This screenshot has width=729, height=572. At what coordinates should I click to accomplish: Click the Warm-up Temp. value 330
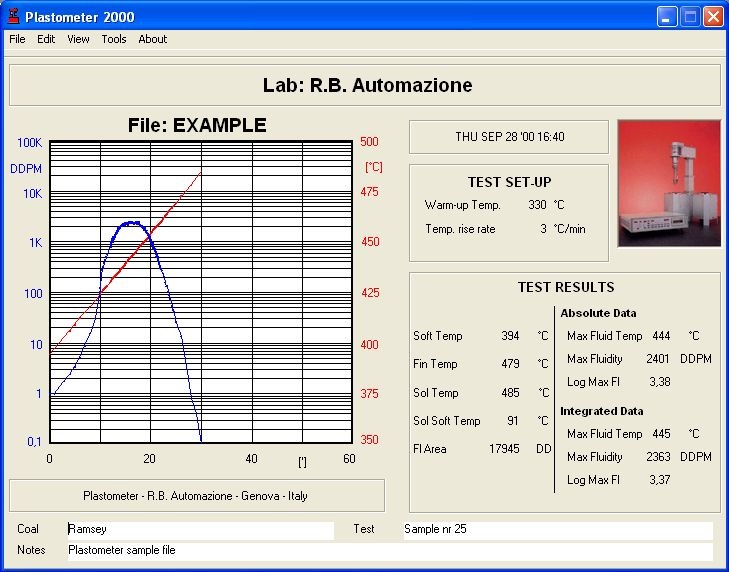(x=537, y=205)
